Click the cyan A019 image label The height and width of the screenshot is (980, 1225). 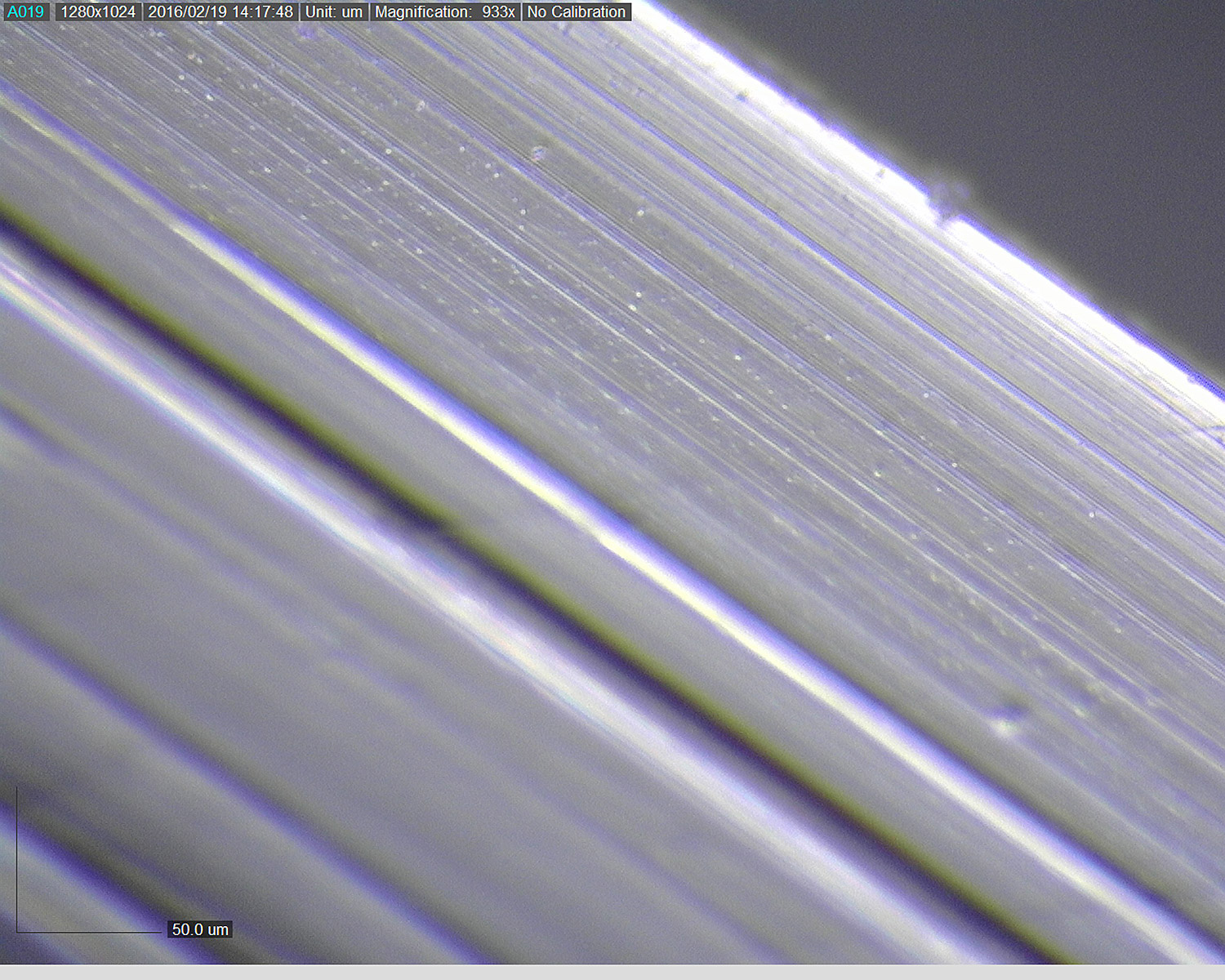pyautogui.click(x=25, y=12)
